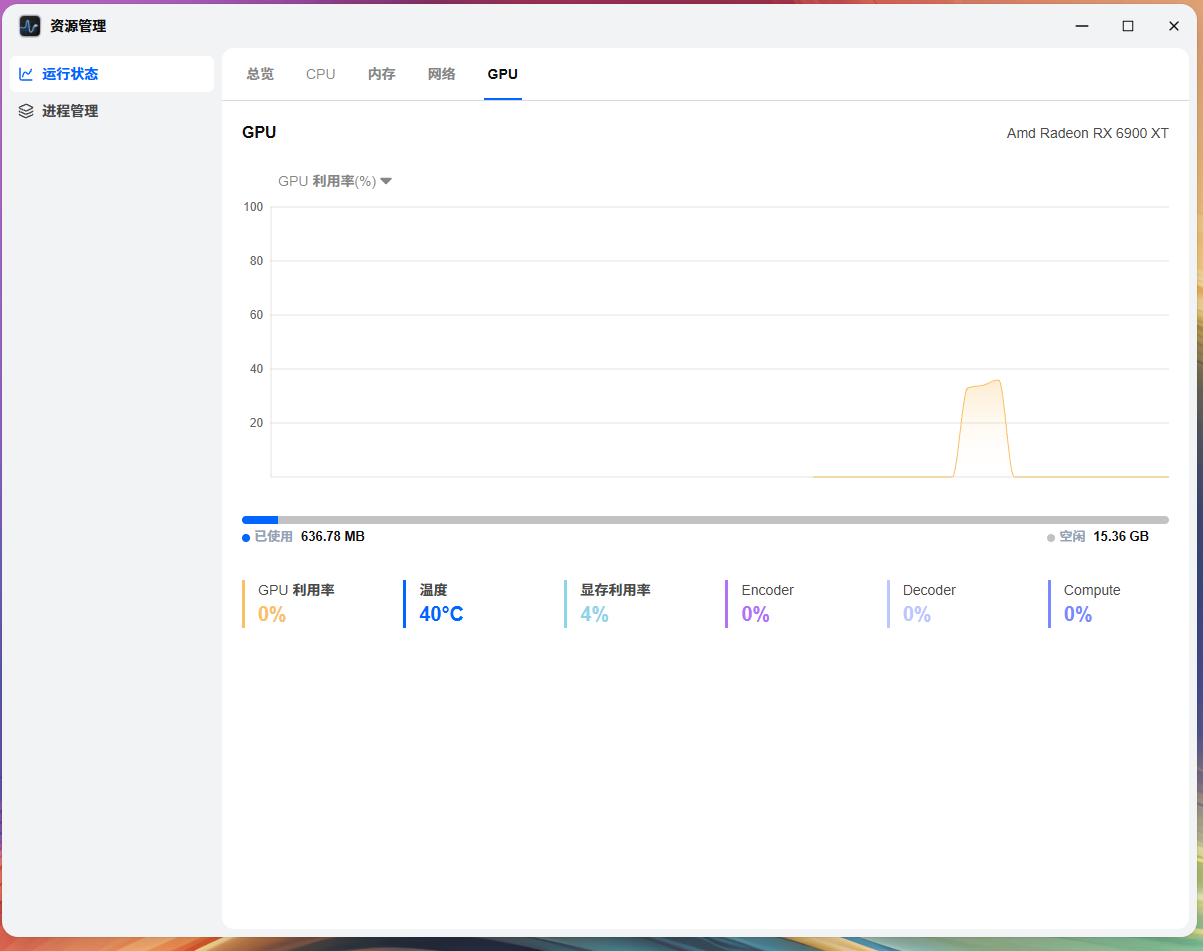Switch to the CPU tab
The width and height of the screenshot is (1203, 951).
321,74
